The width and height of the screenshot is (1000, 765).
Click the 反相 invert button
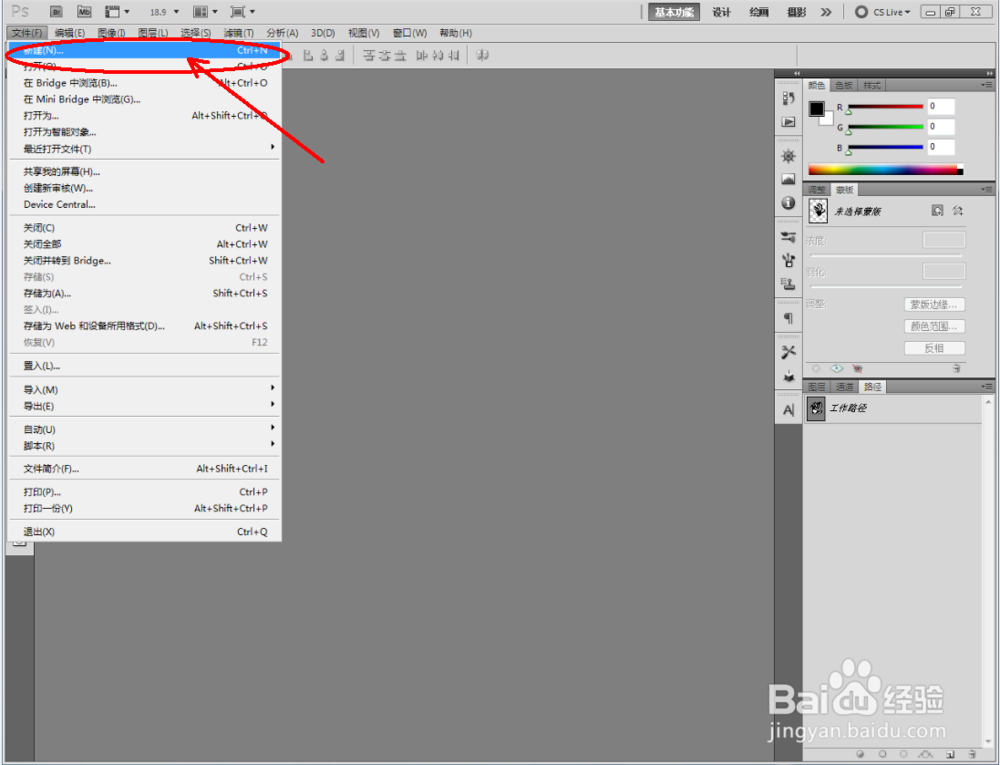click(934, 348)
